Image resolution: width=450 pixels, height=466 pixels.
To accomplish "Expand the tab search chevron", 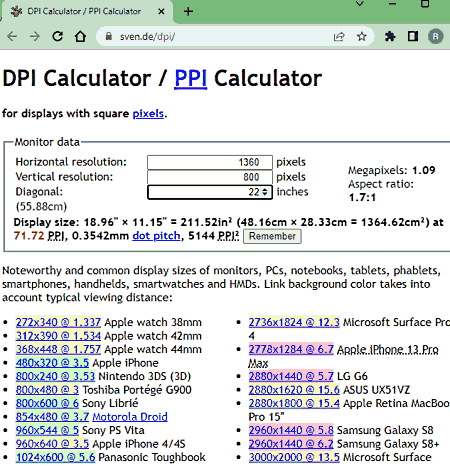I will [x=360, y=4].
